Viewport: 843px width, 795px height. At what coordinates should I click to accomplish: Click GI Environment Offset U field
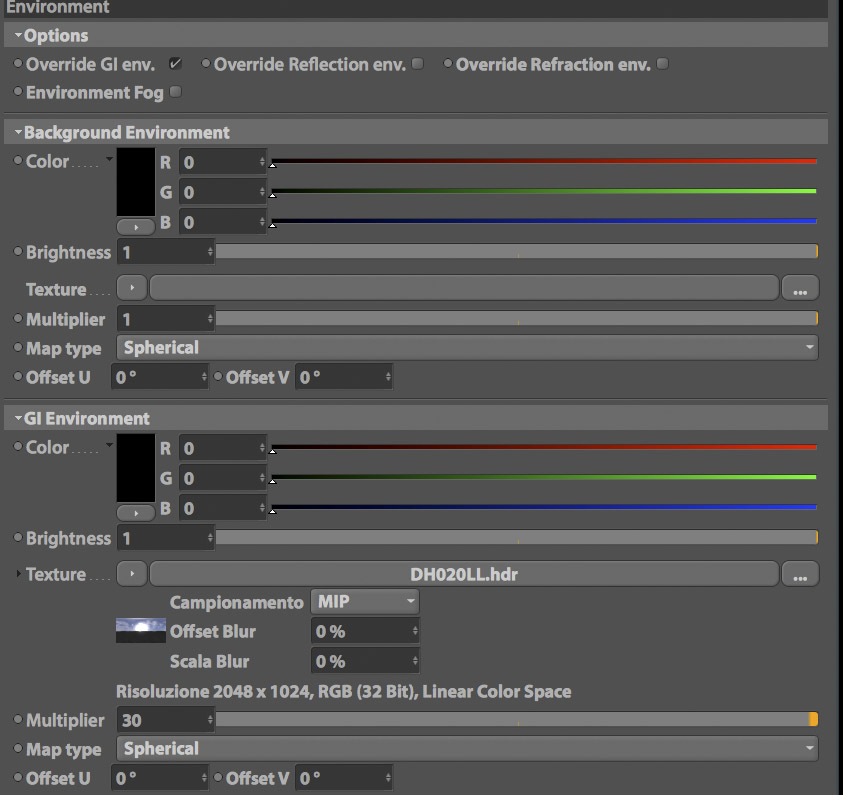[x=160, y=778]
